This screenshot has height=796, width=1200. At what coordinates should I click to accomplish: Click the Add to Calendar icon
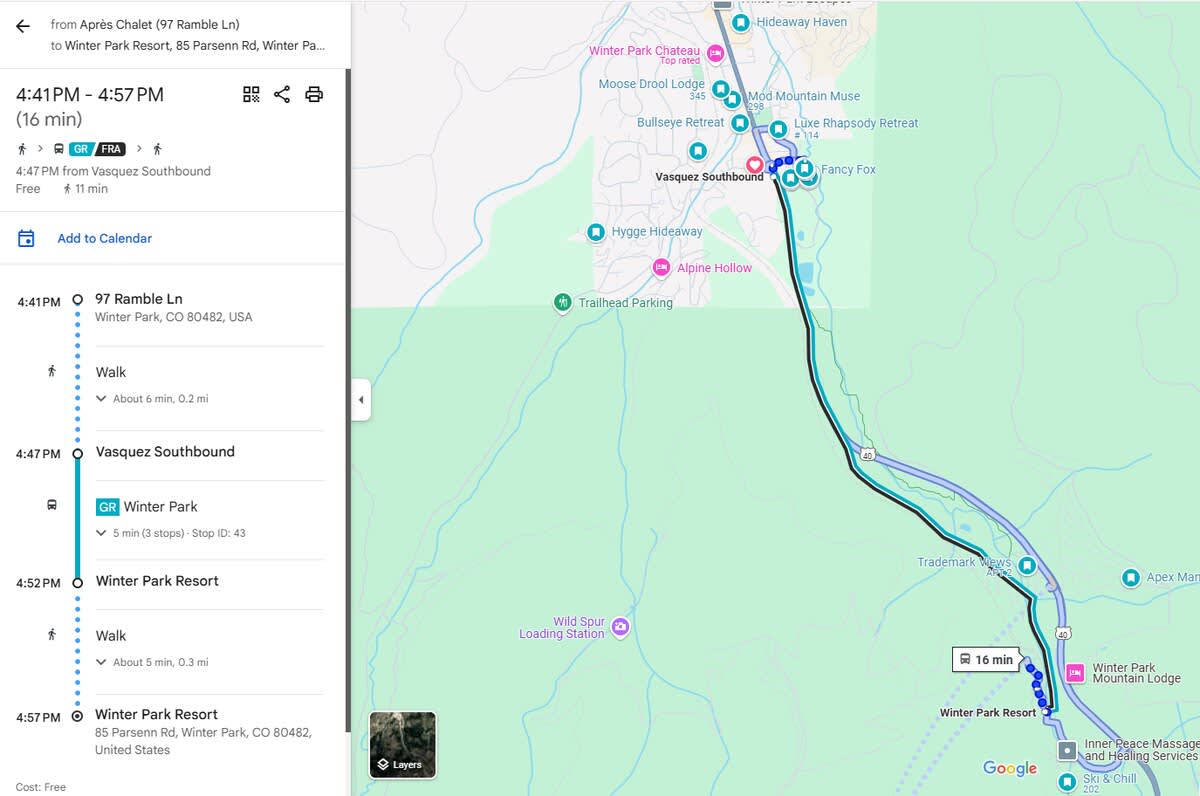[26, 238]
